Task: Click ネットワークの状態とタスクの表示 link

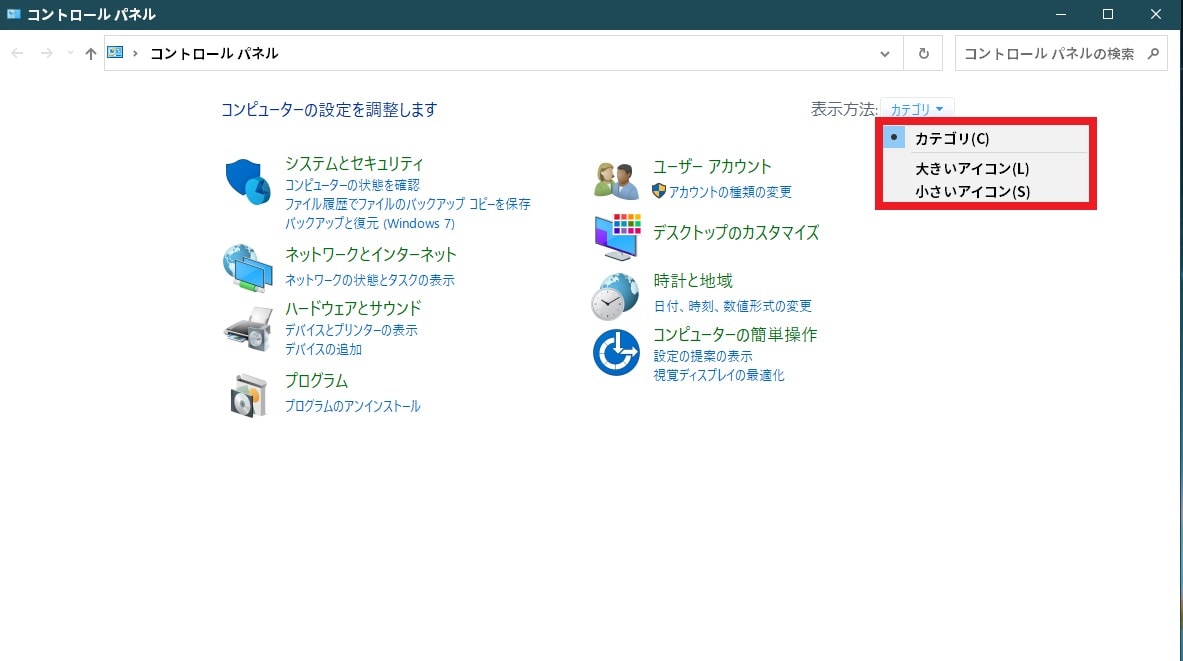Action: [x=370, y=280]
